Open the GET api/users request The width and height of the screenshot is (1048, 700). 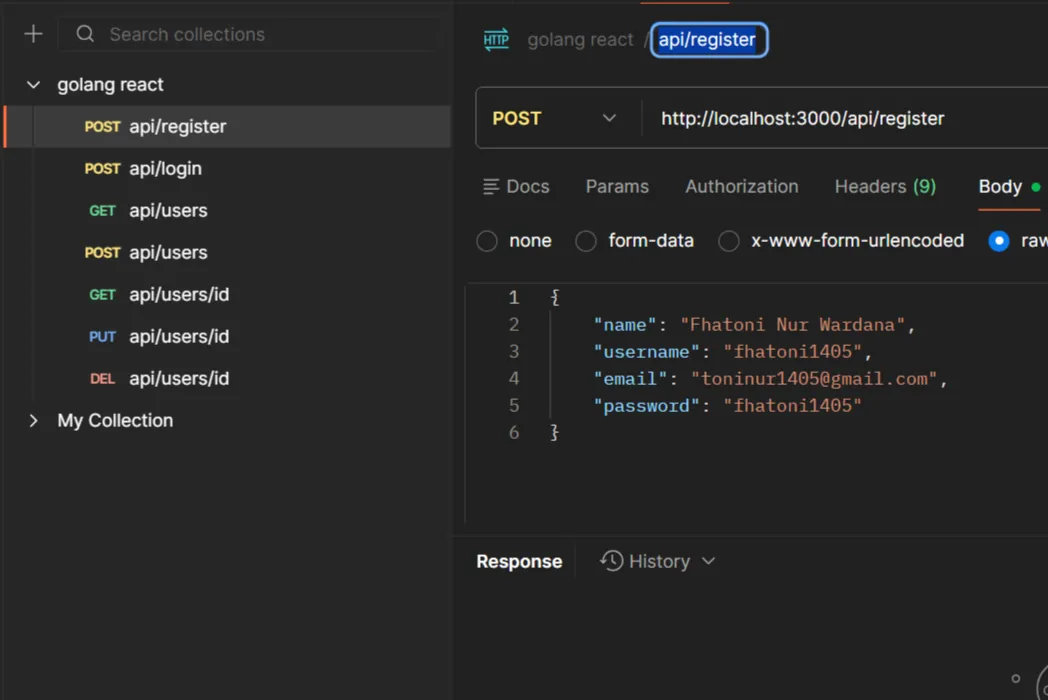point(227,211)
